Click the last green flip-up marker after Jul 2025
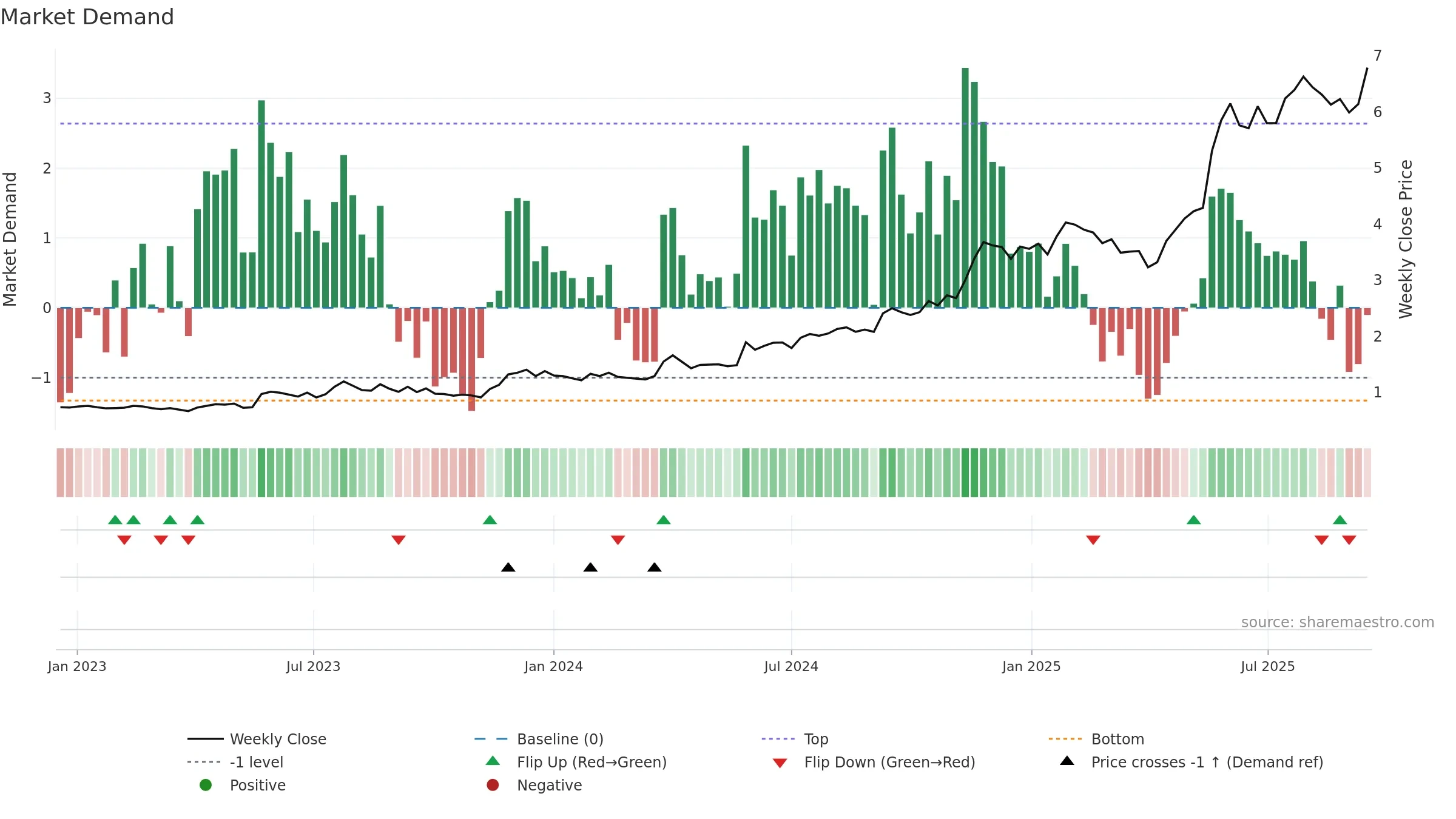Viewport: 1456px width, 819px height. tap(1340, 520)
